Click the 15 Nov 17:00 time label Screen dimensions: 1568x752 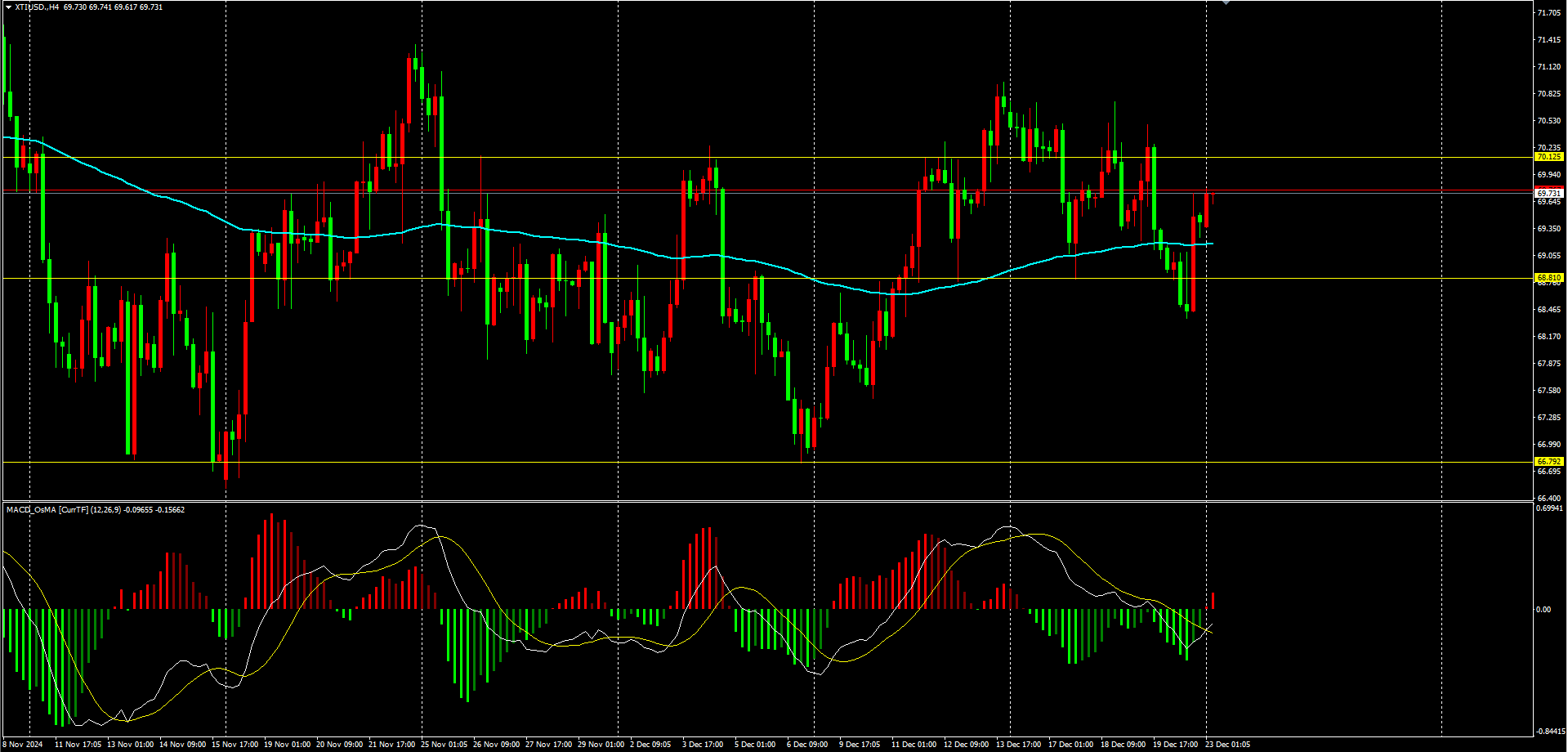[235, 745]
